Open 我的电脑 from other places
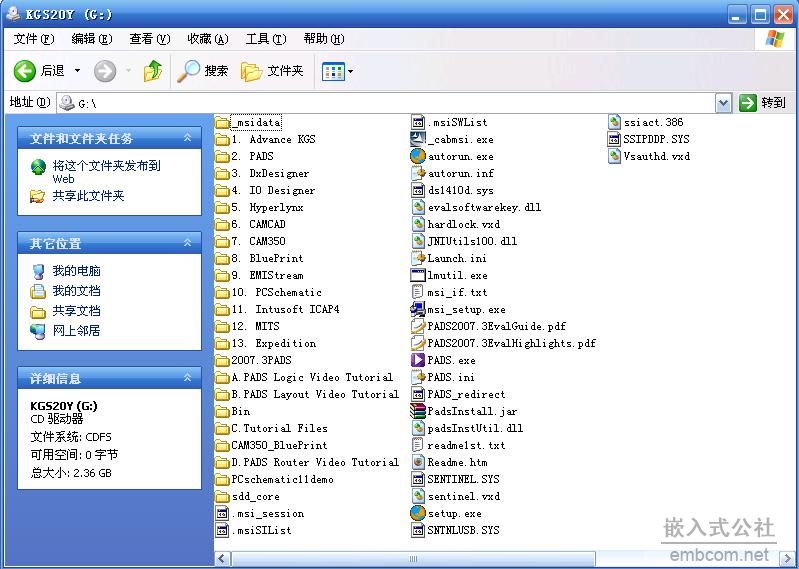Viewport: 799px width, 569px height. [76, 271]
